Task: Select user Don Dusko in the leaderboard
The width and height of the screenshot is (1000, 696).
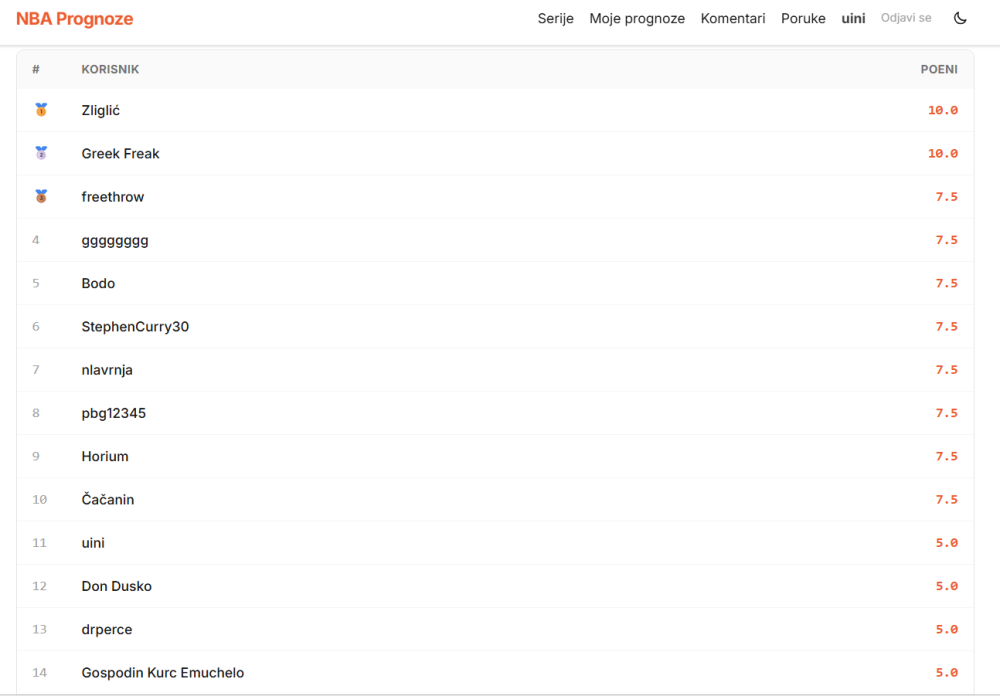Action: pos(117,586)
